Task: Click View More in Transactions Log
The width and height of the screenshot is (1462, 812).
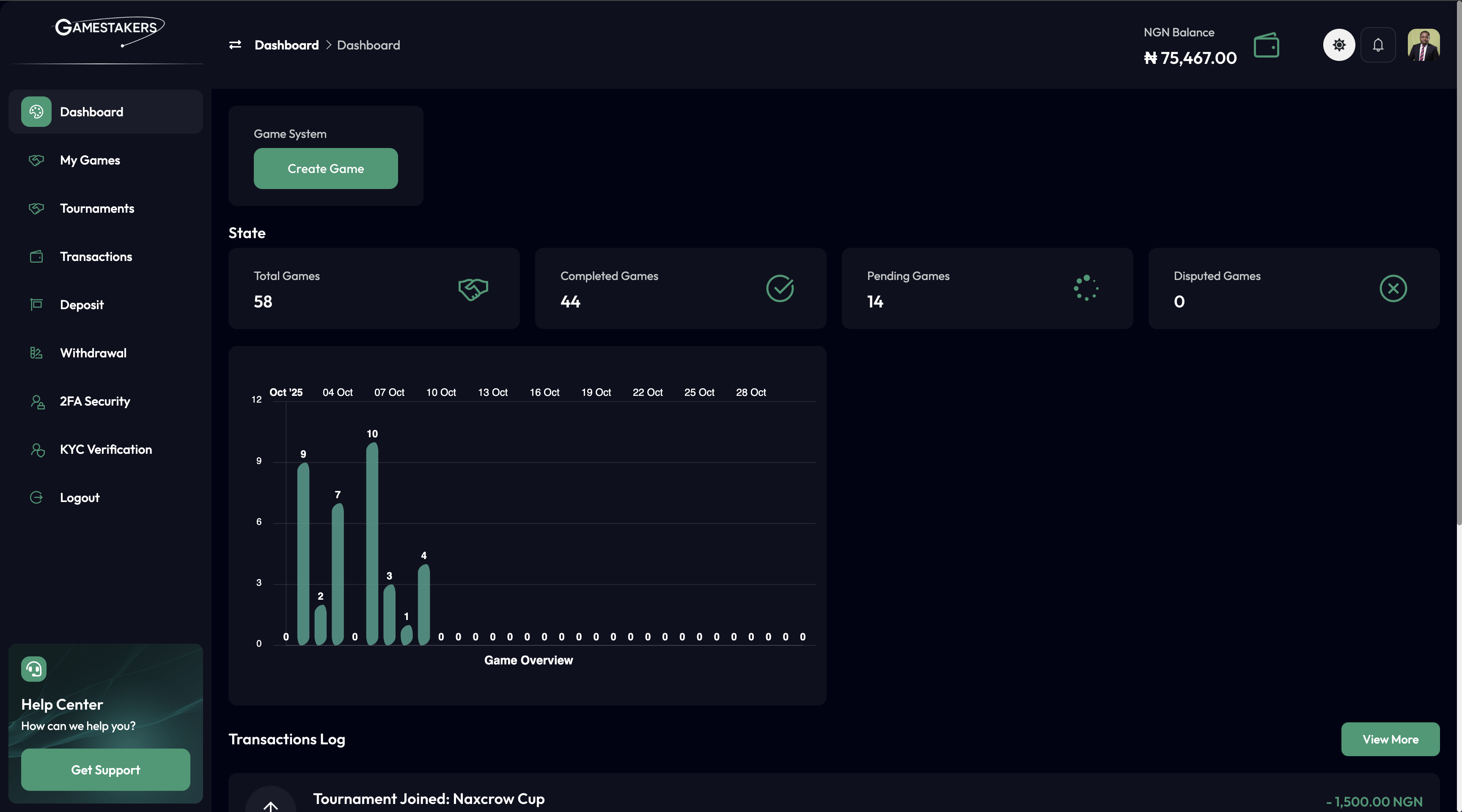Action: [1391, 739]
